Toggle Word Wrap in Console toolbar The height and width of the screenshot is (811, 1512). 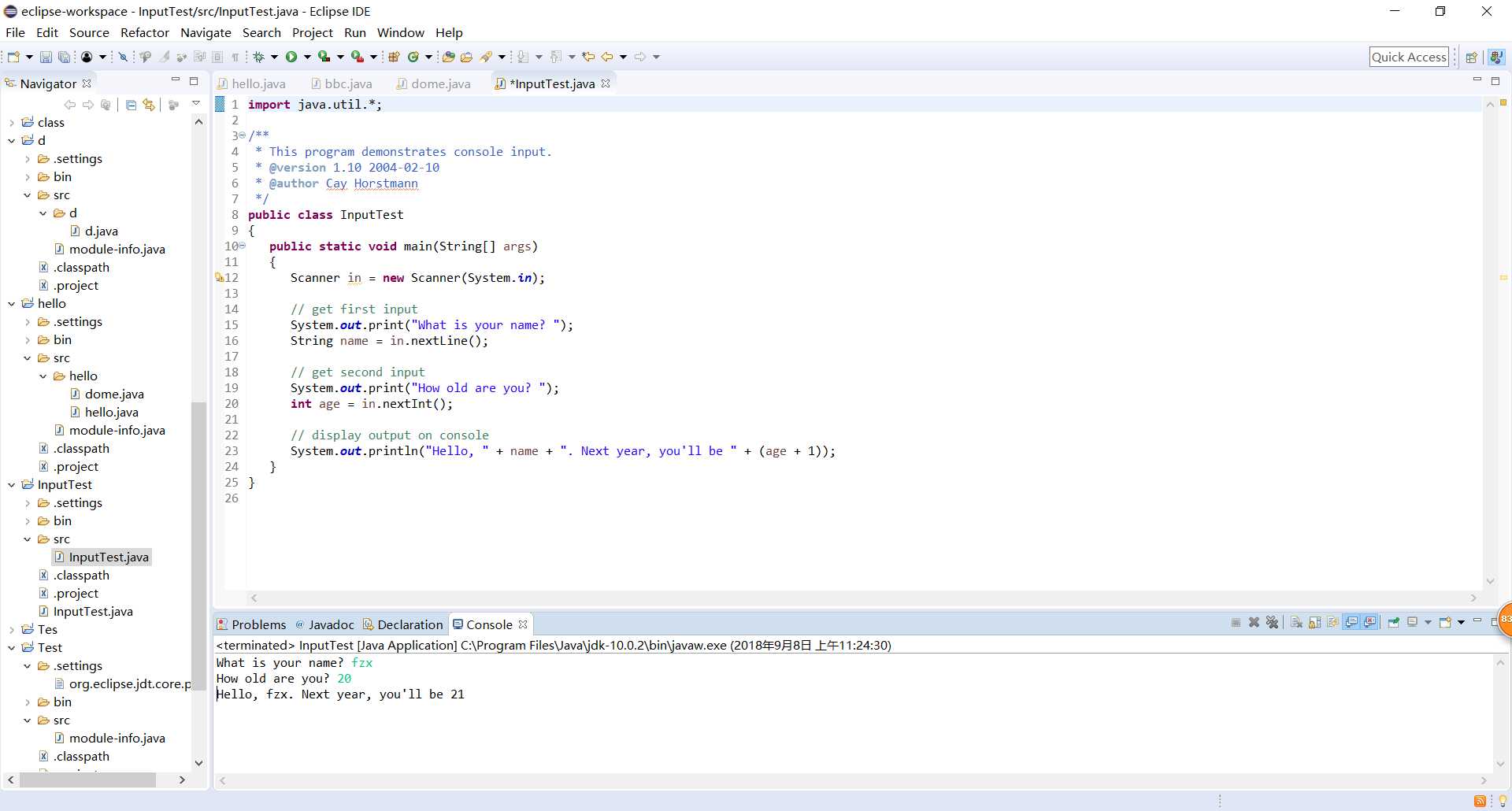(1333, 623)
